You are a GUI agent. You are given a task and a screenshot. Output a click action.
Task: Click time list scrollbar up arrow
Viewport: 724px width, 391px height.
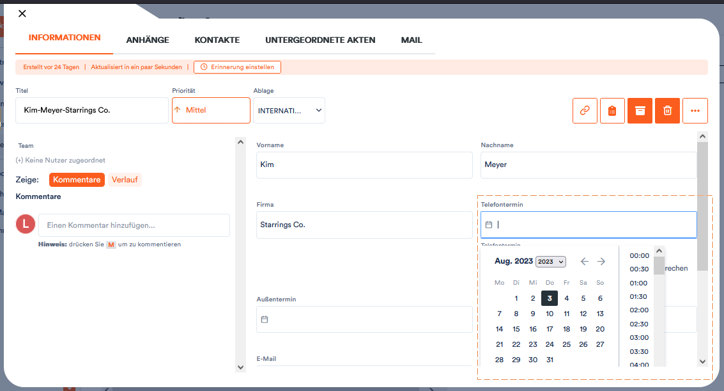point(659,251)
